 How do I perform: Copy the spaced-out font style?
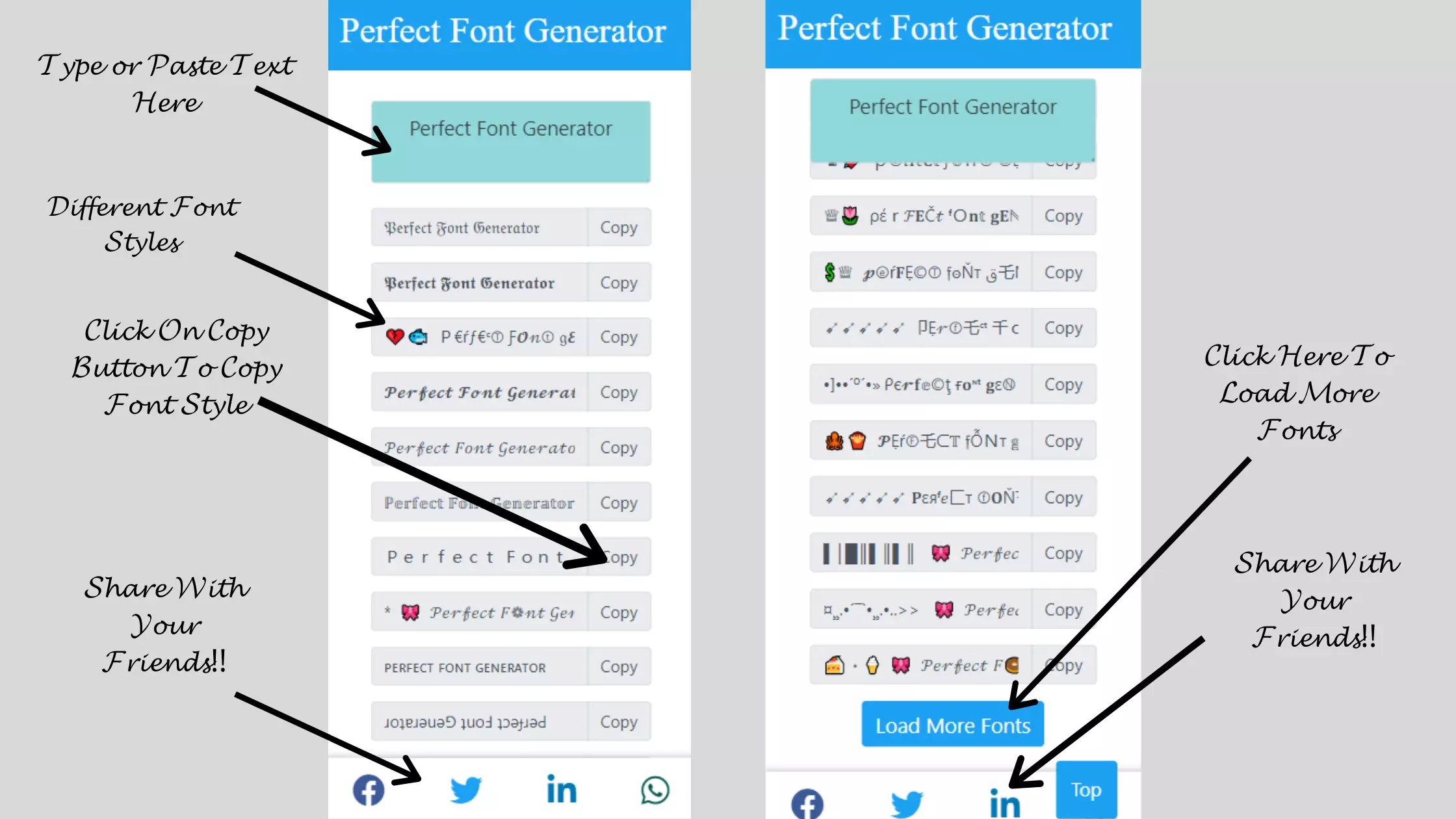[x=619, y=557]
